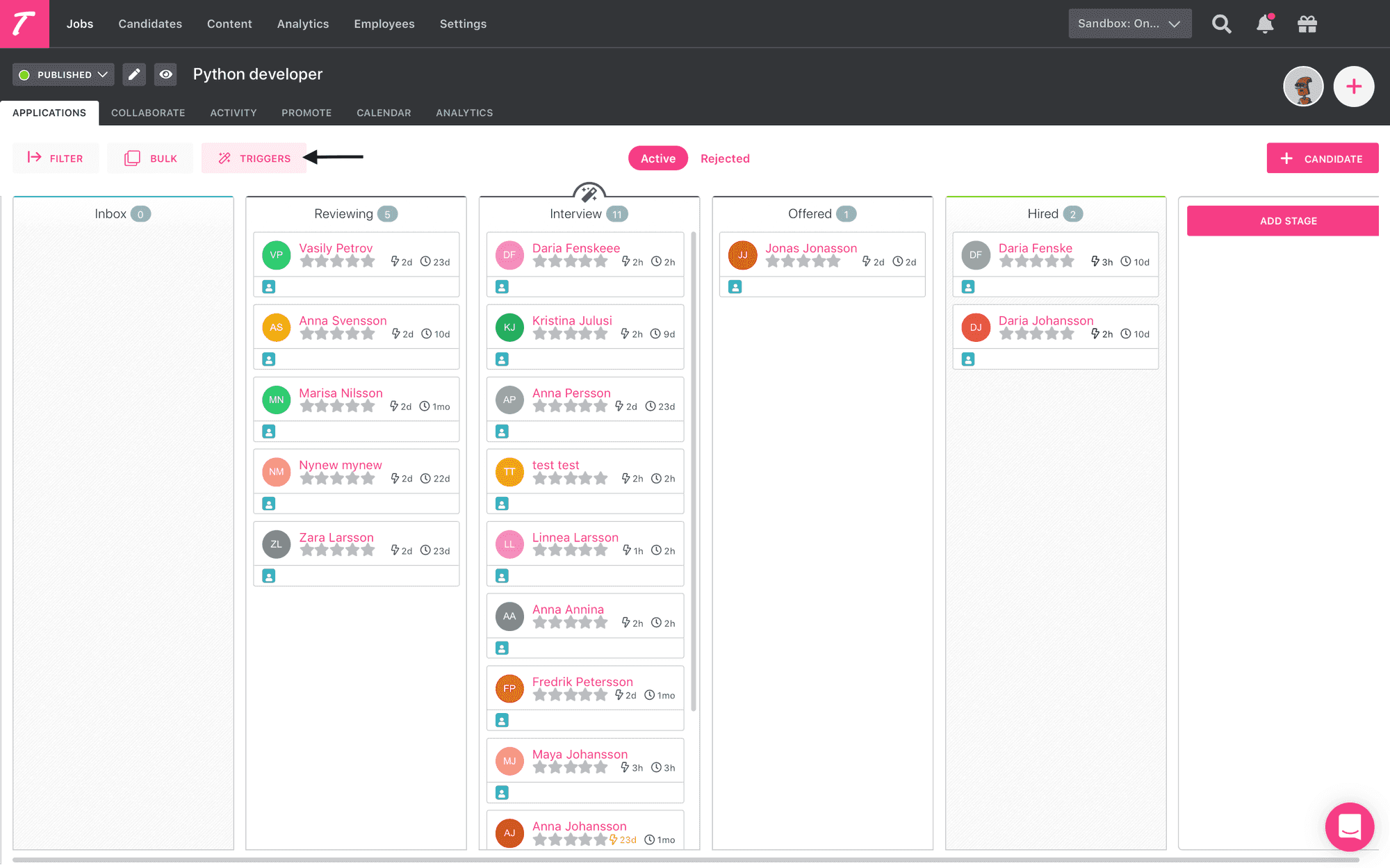The image size is (1390, 868).
Task: Open Daria Fenskeee candidate link
Action: (x=576, y=248)
